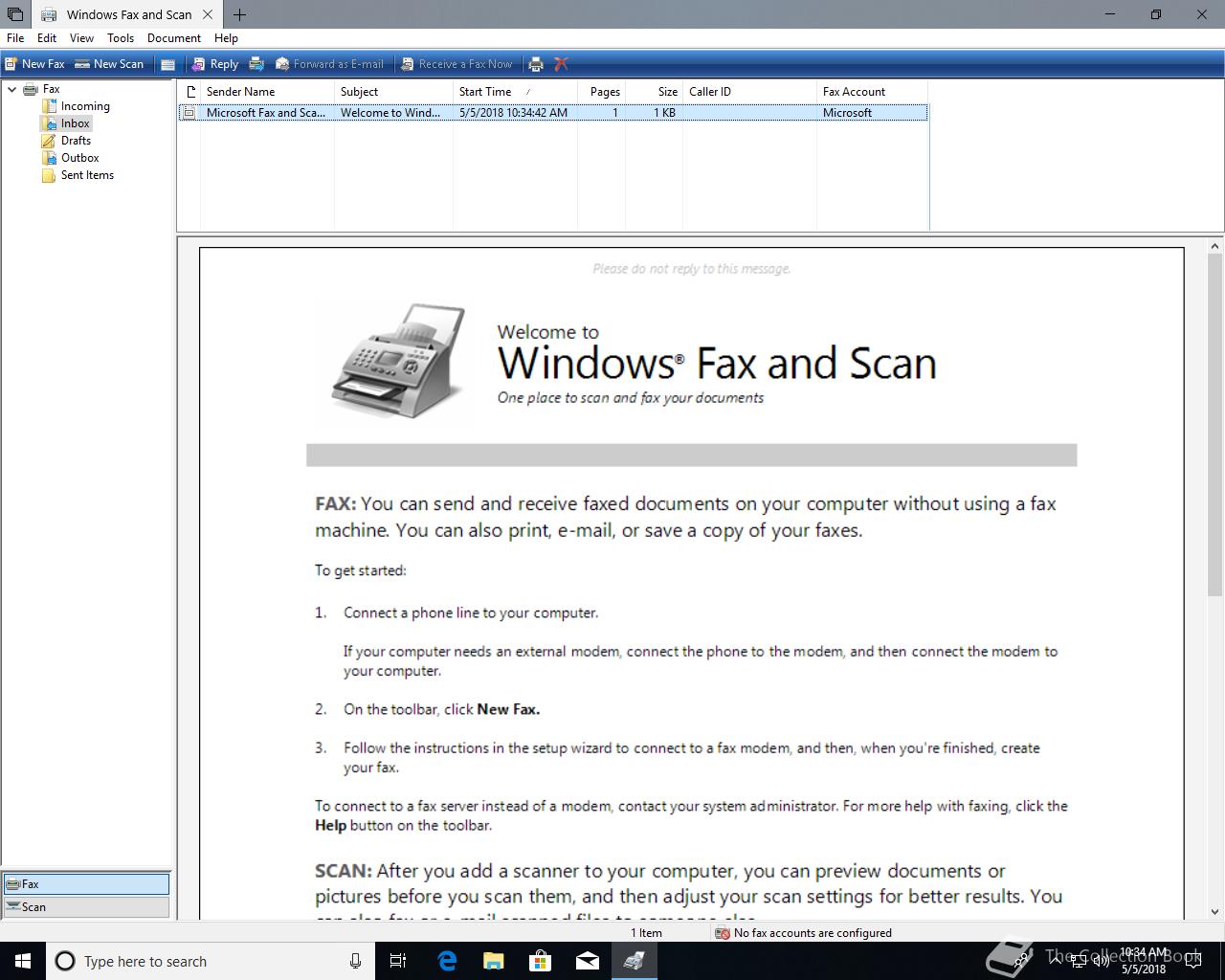The width and height of the screenshot is (1225, 980).
Task: Open the Mail app from the taskbar
Action: pos(588,961)
